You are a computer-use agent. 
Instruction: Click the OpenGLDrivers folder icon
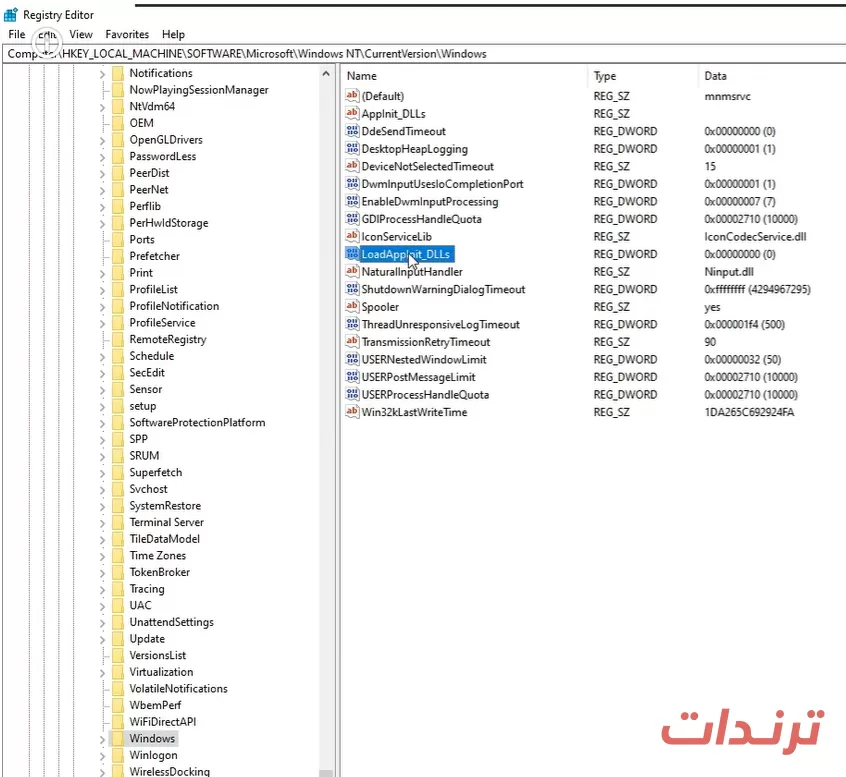(x=118, y=140)
